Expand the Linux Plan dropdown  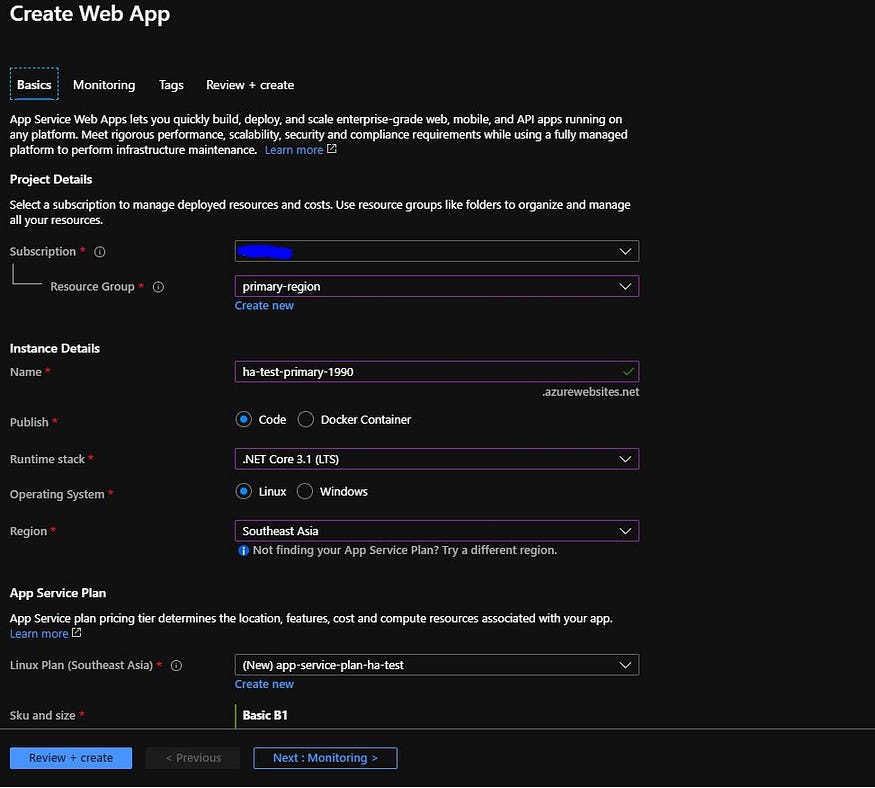point(437,665)
